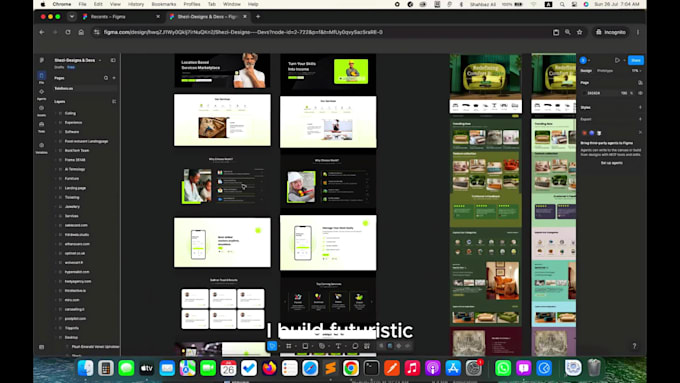The height and width of the screenshot is (383, 680).
Task: Open the Actions tool in bottom toolbar
Action: (367, 346)
